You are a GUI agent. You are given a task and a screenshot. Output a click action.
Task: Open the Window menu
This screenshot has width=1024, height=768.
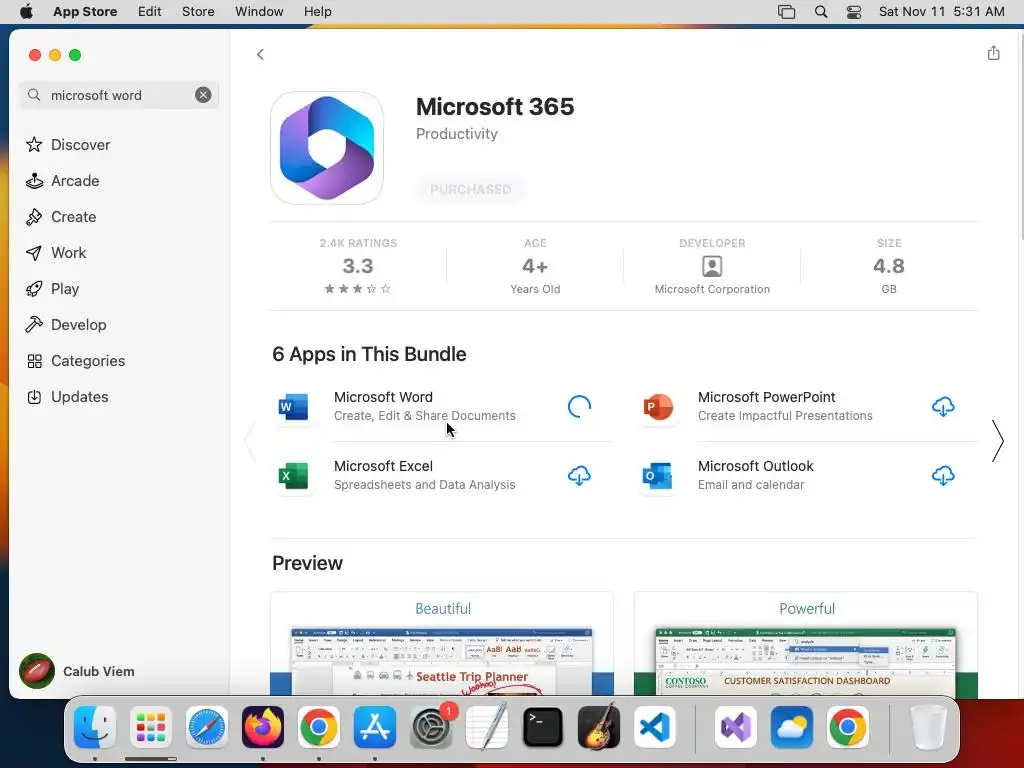pyautogui.click(x=259, y=12)
